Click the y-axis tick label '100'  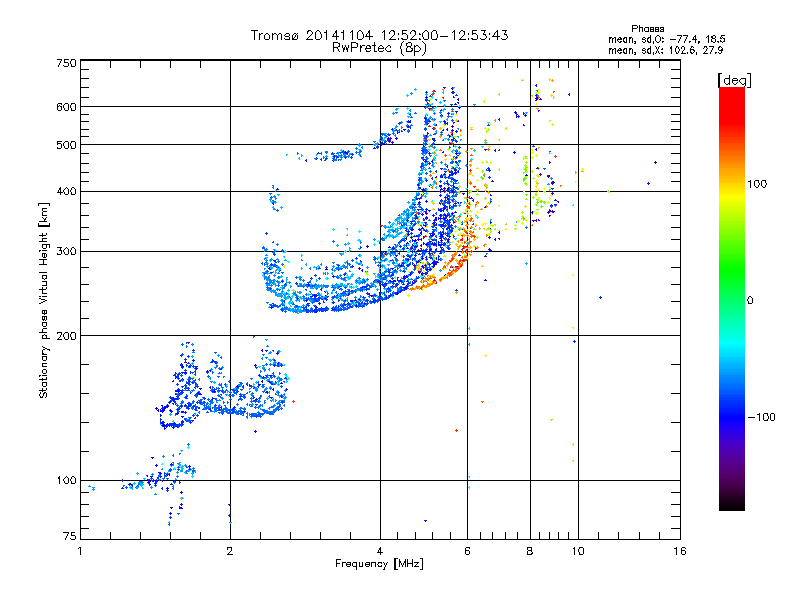(x=66, y=480)
